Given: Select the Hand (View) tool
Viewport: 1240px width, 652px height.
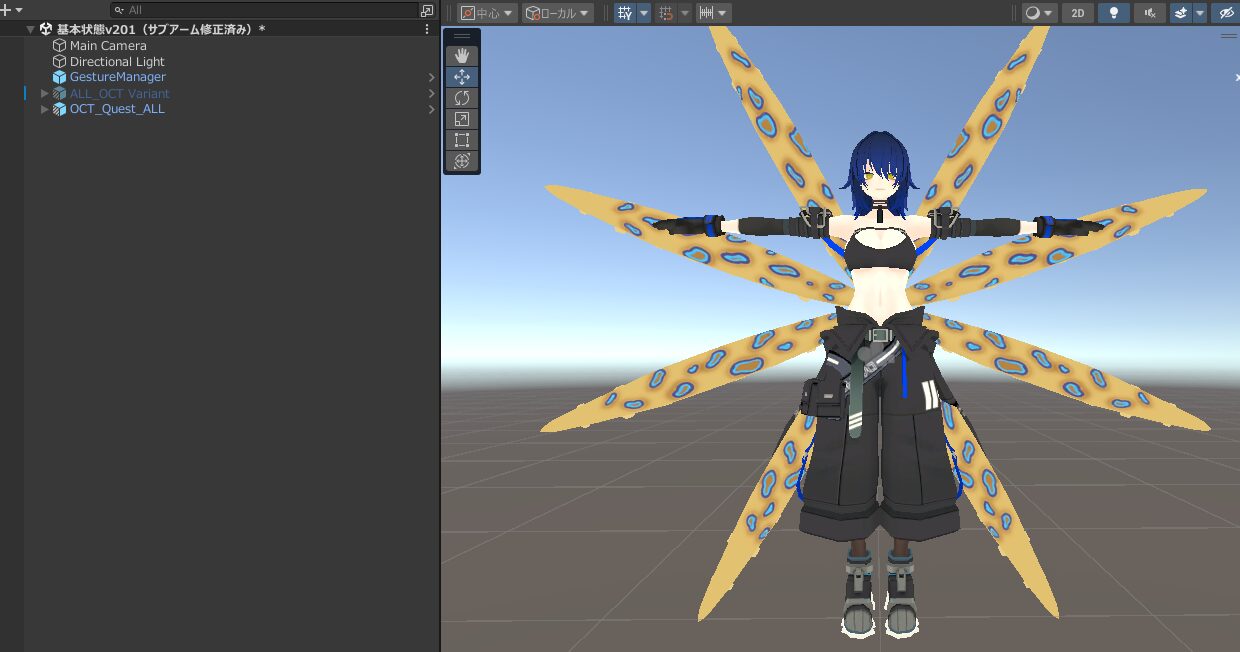Looking at the screenshot, I should [462, 56].
